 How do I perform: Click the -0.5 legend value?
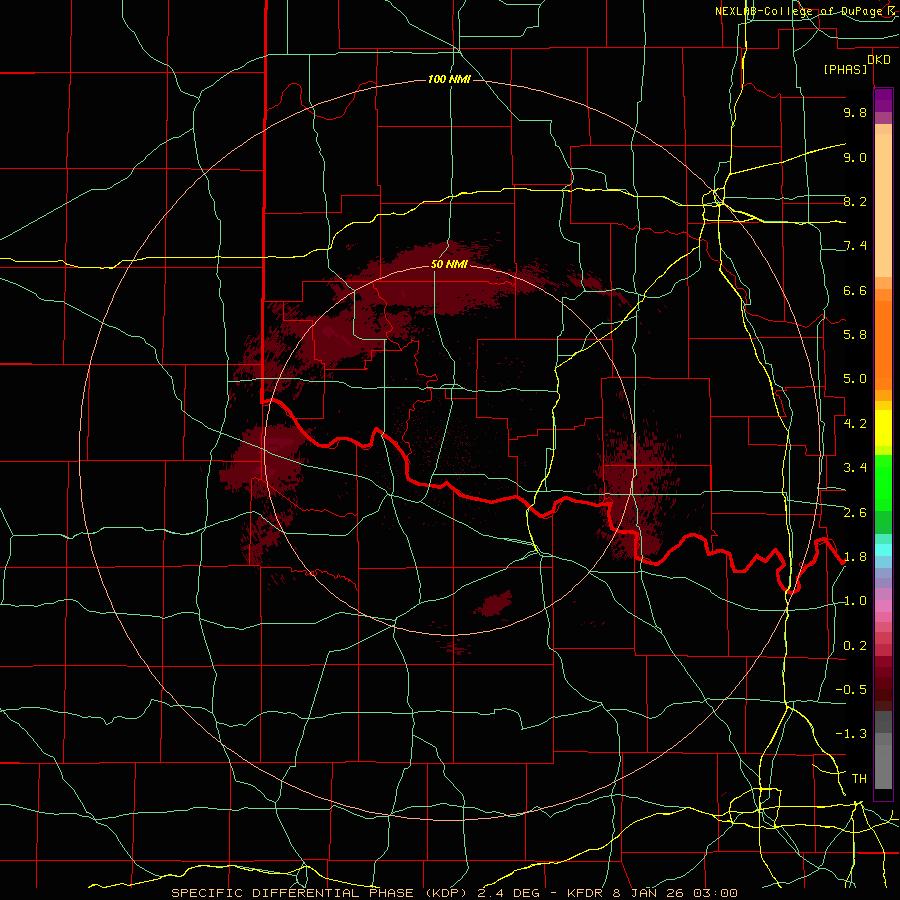[851, 690]
